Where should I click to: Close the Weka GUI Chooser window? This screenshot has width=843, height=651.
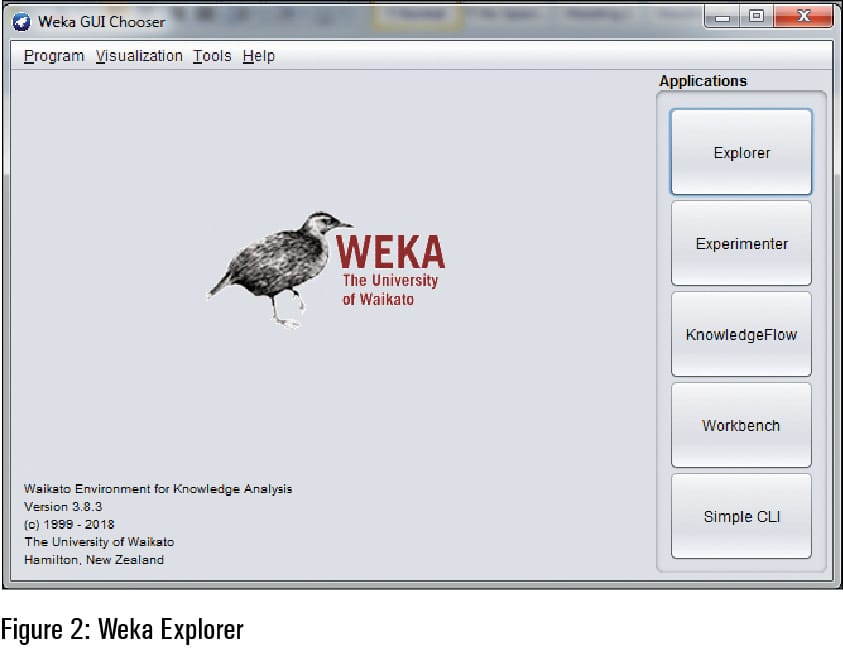[804, 17]
